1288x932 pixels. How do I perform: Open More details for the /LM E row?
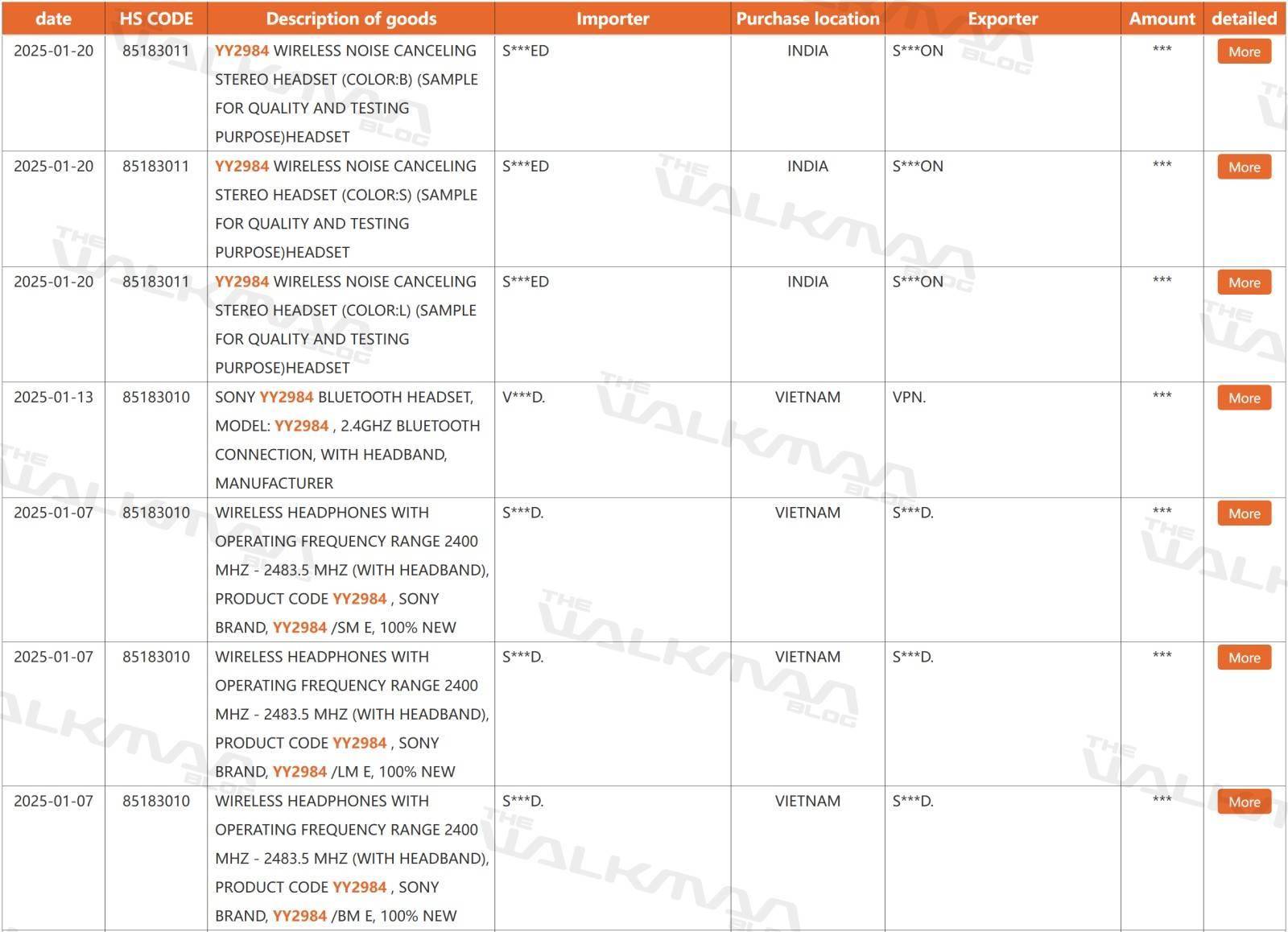pos(1244,658)
